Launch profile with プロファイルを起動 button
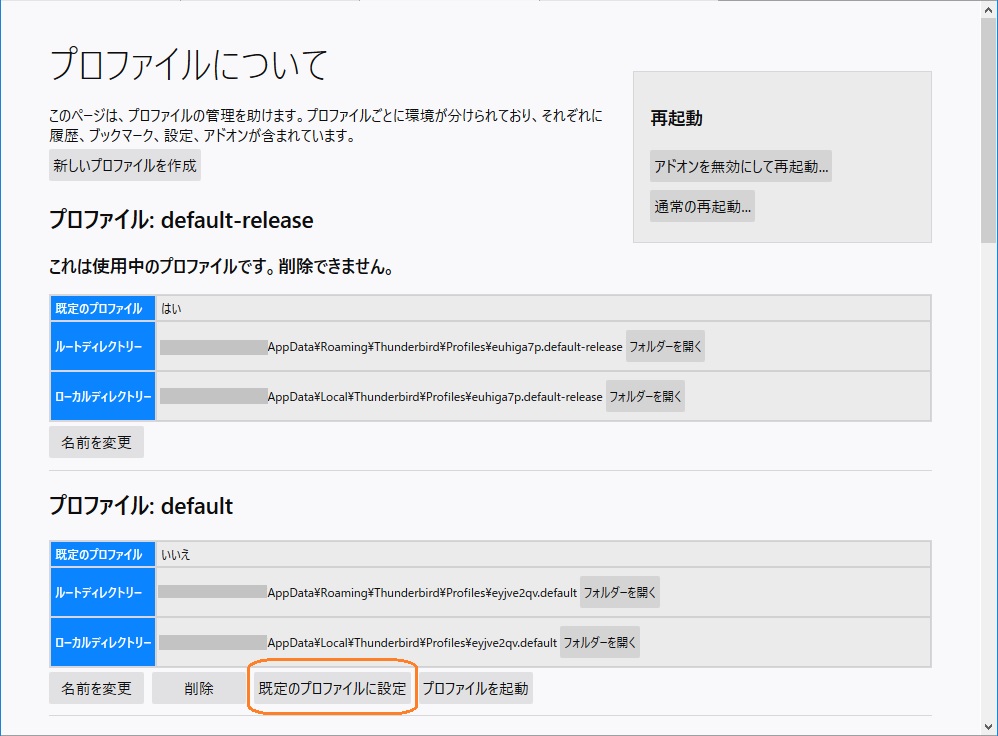 (475, 688)
